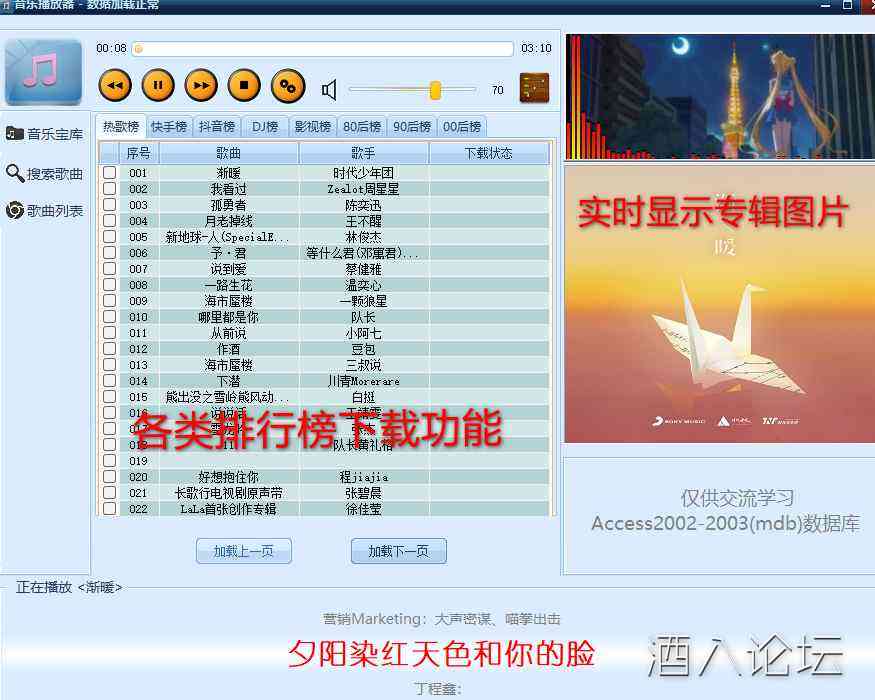The height and width of the screenshot is (700, 875).
Task: Skip to the next track
Action: point(201,85)
